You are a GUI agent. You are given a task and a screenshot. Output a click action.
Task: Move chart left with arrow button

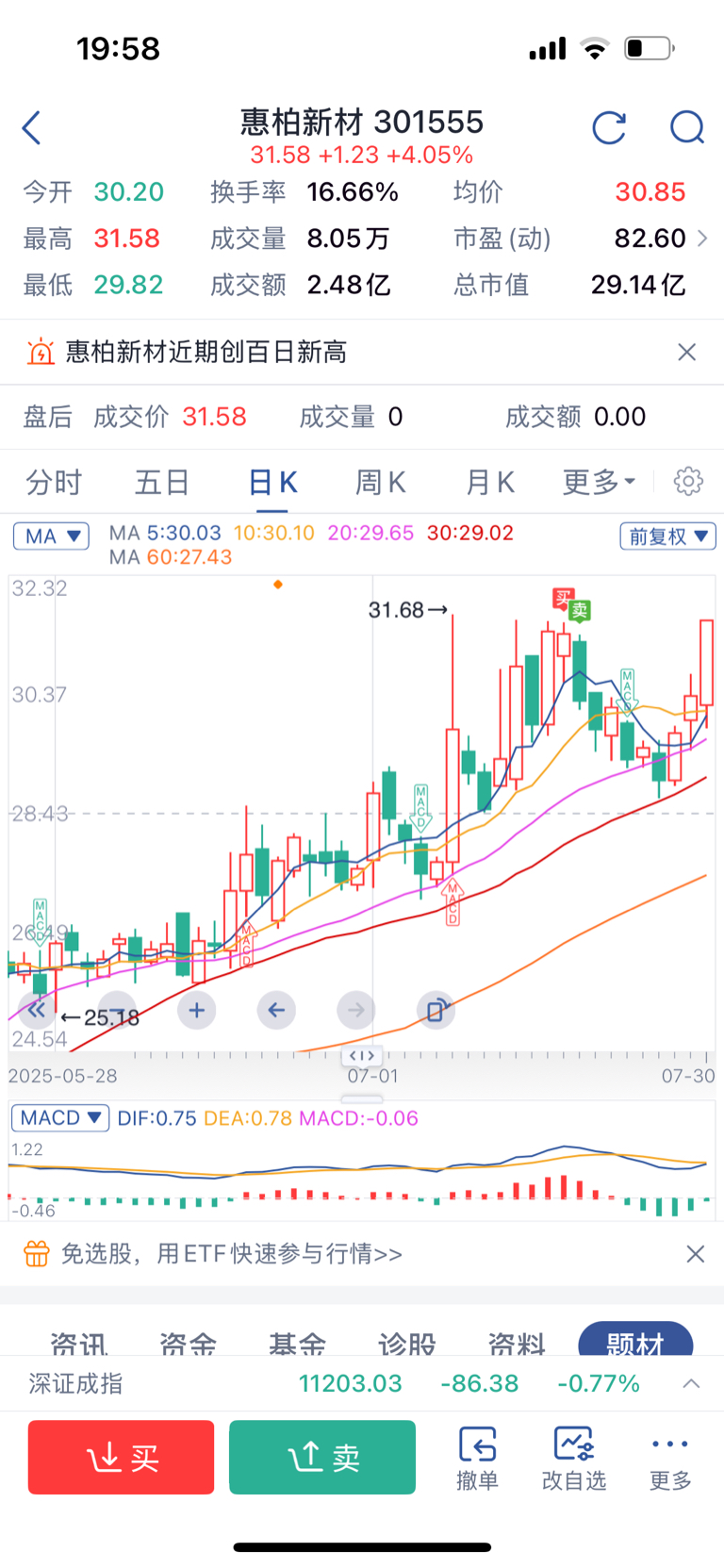(x=276, y=1011)
